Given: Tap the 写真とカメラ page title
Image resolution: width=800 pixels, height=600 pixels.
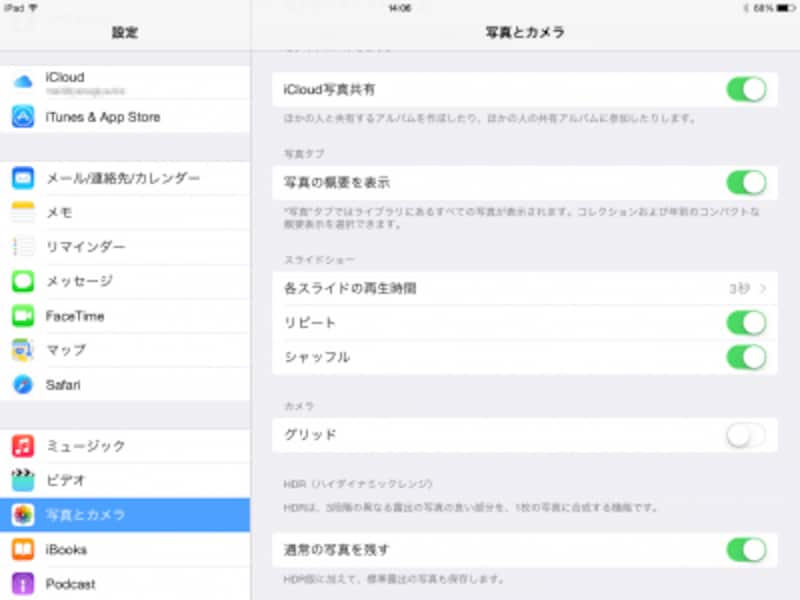Looking at the screenshot, I should click(x=525, y=32).
